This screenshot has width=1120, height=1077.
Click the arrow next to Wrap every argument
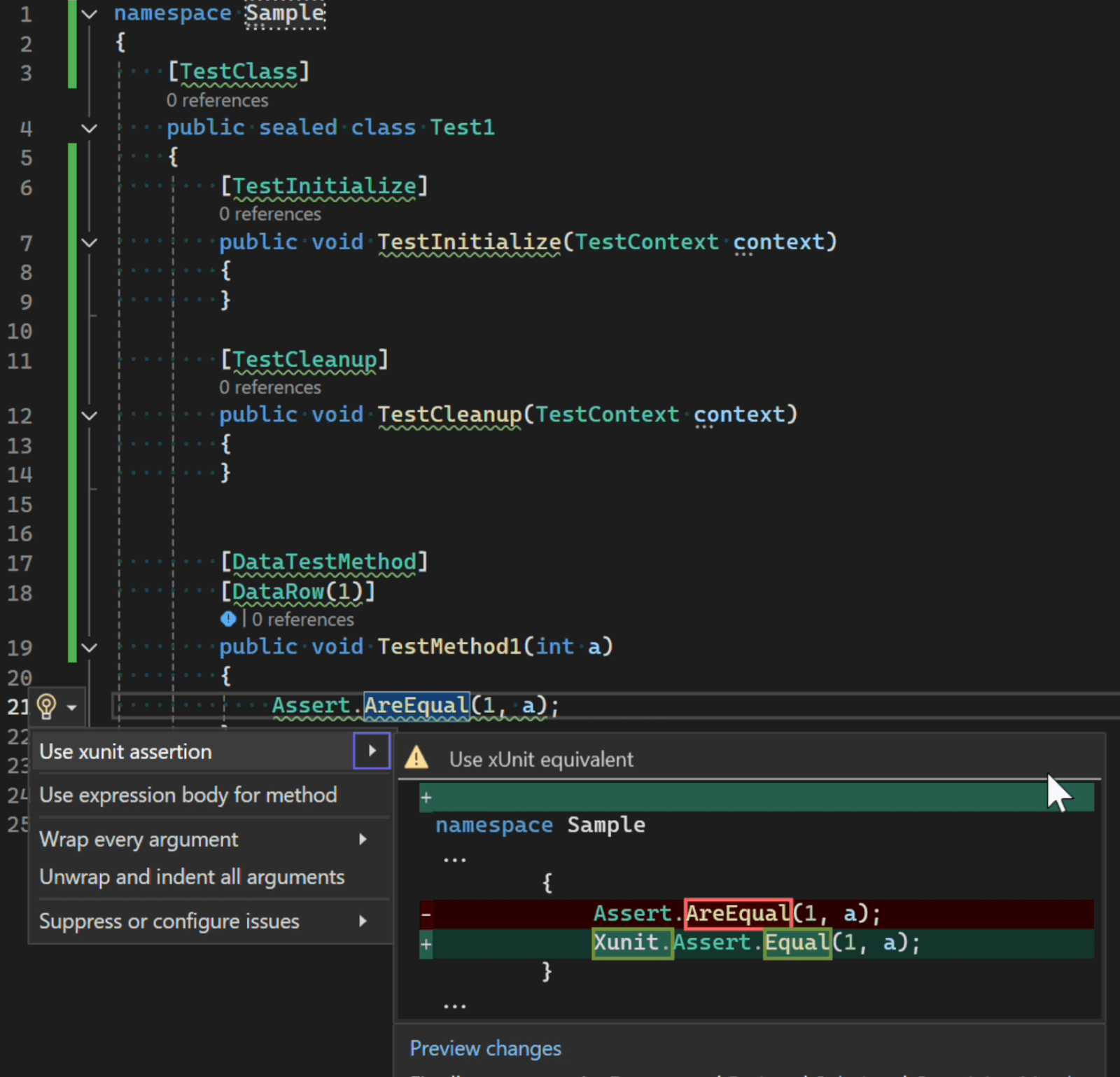[x=363, y=839]
